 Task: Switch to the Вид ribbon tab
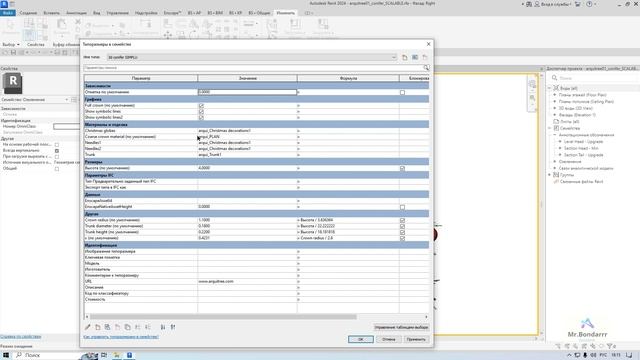click(96, 13)
